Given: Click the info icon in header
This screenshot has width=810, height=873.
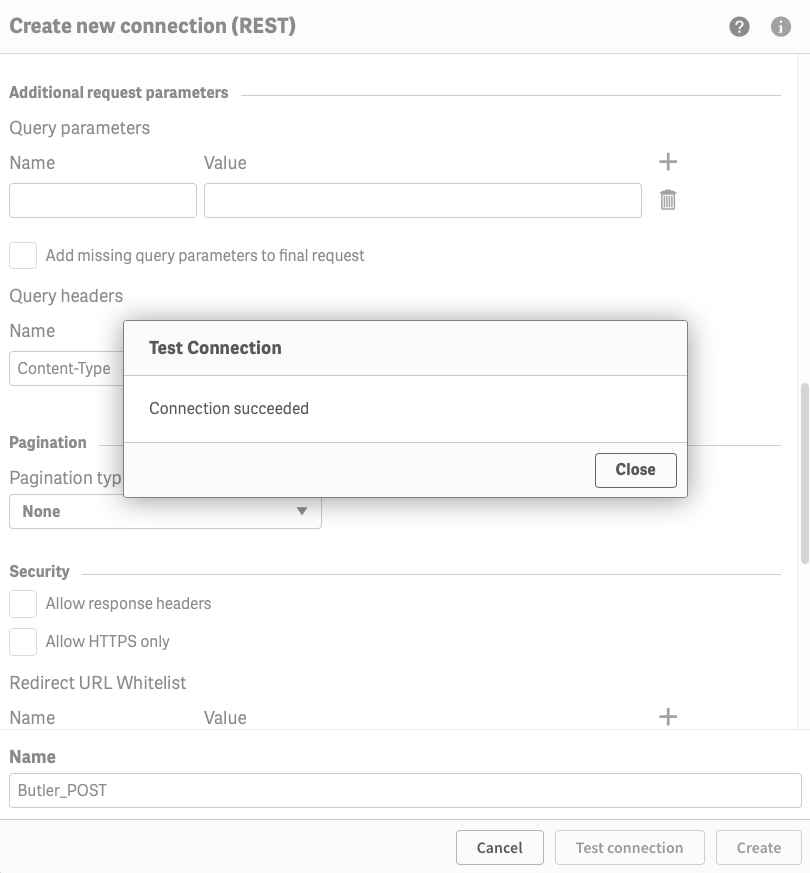Looking at the screenshot, I should tap(781, 27).
